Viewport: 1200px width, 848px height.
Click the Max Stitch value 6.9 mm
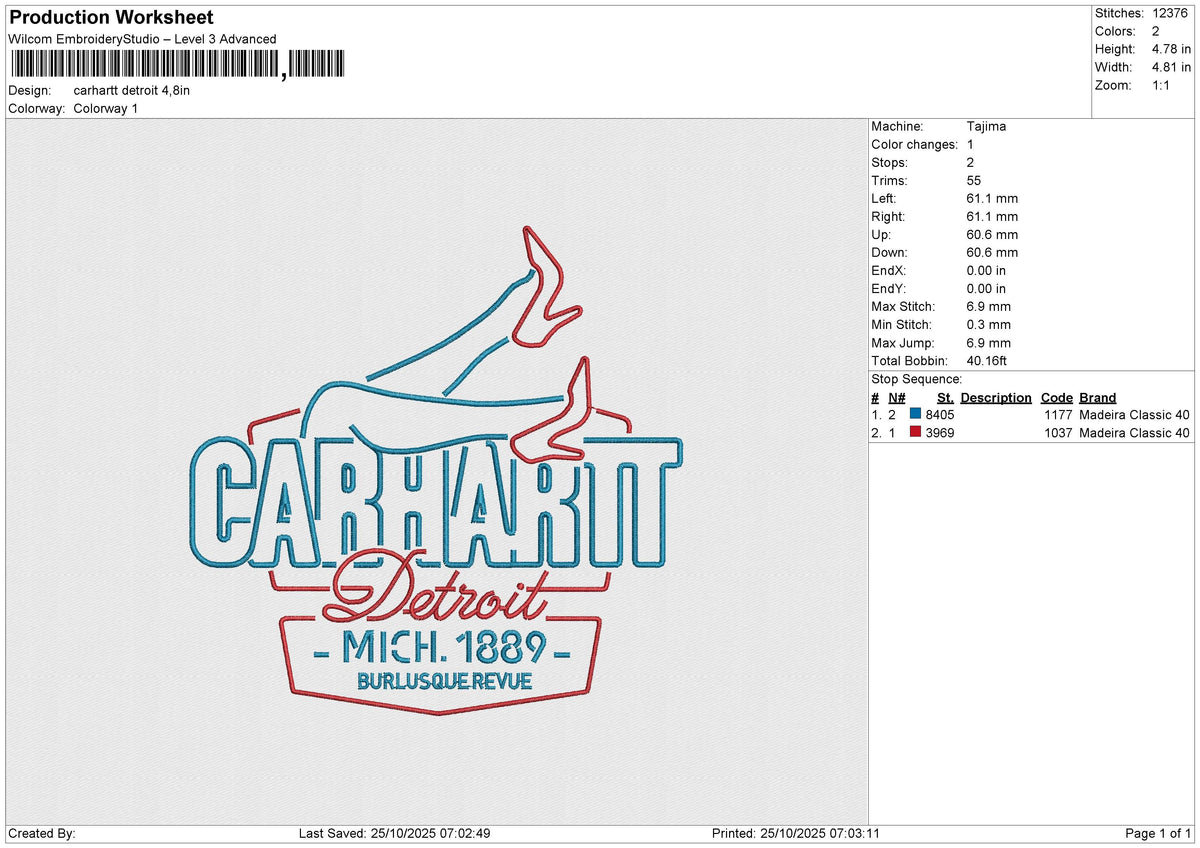[989, 307]
